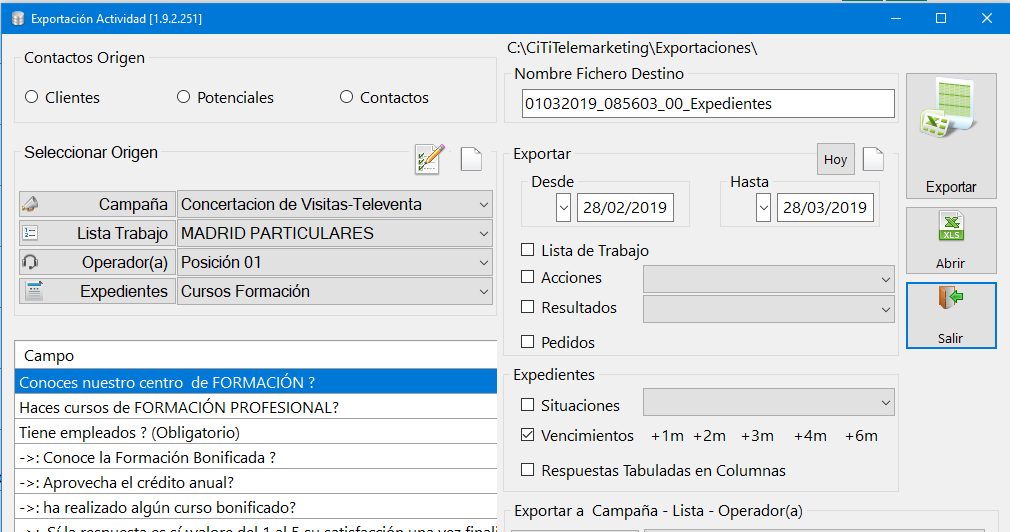Click Salir to exit the window
This screenshot has width=1010, height=532.
click(x=951, y=316)
